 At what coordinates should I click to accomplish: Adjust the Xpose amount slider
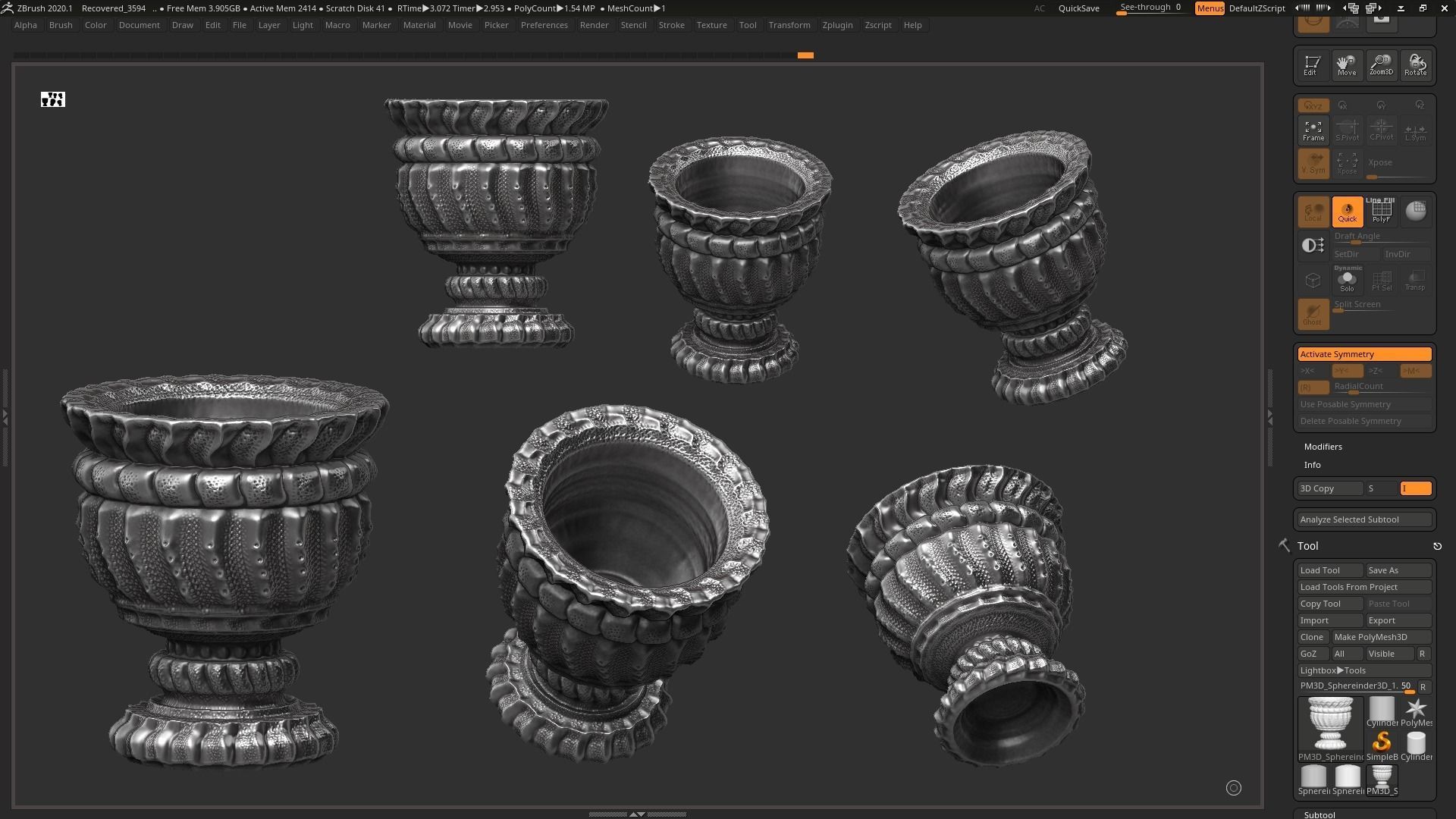(x=1398, y=164)
